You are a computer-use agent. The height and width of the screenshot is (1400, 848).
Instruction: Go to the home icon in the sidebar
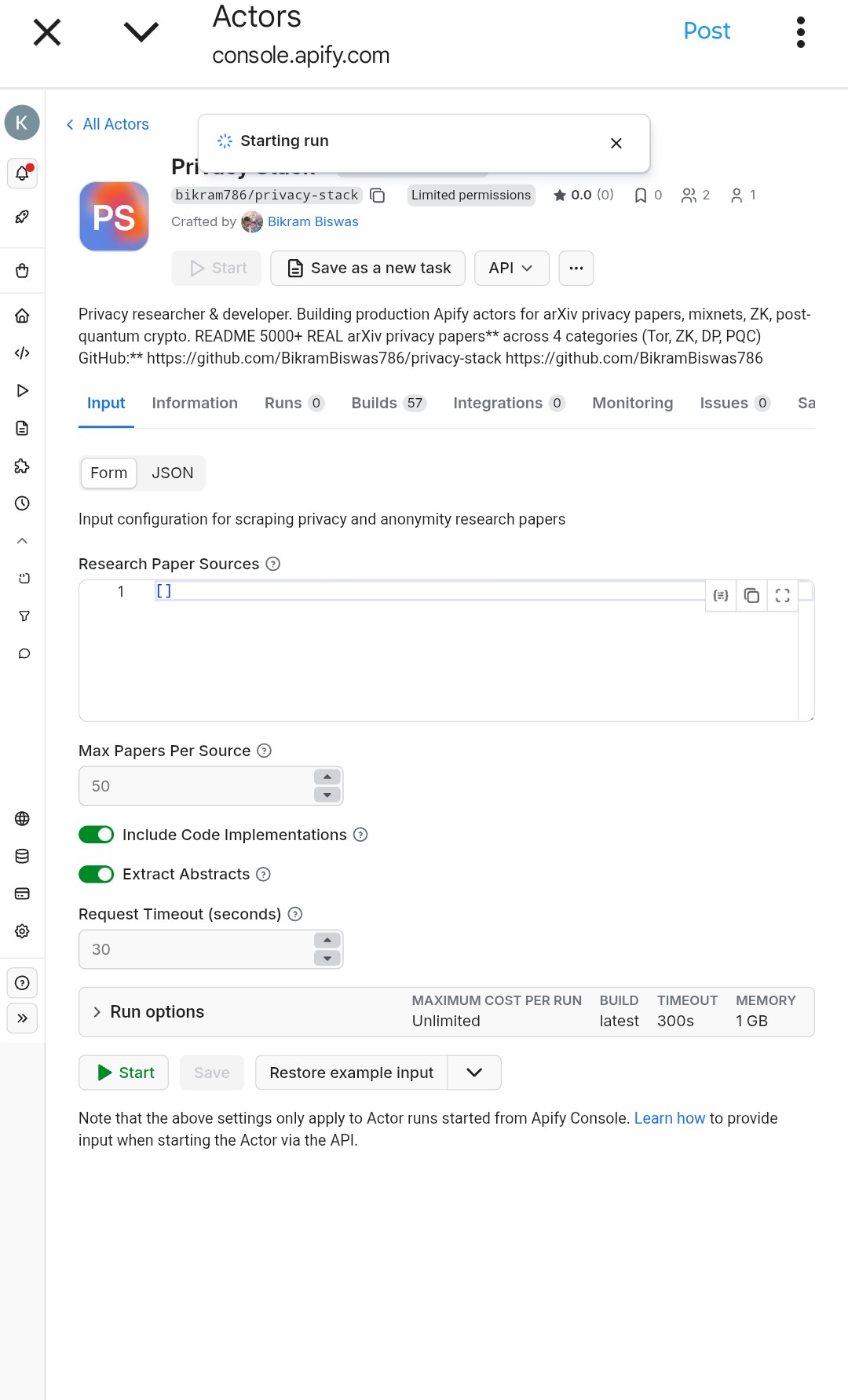click(22, 316)
